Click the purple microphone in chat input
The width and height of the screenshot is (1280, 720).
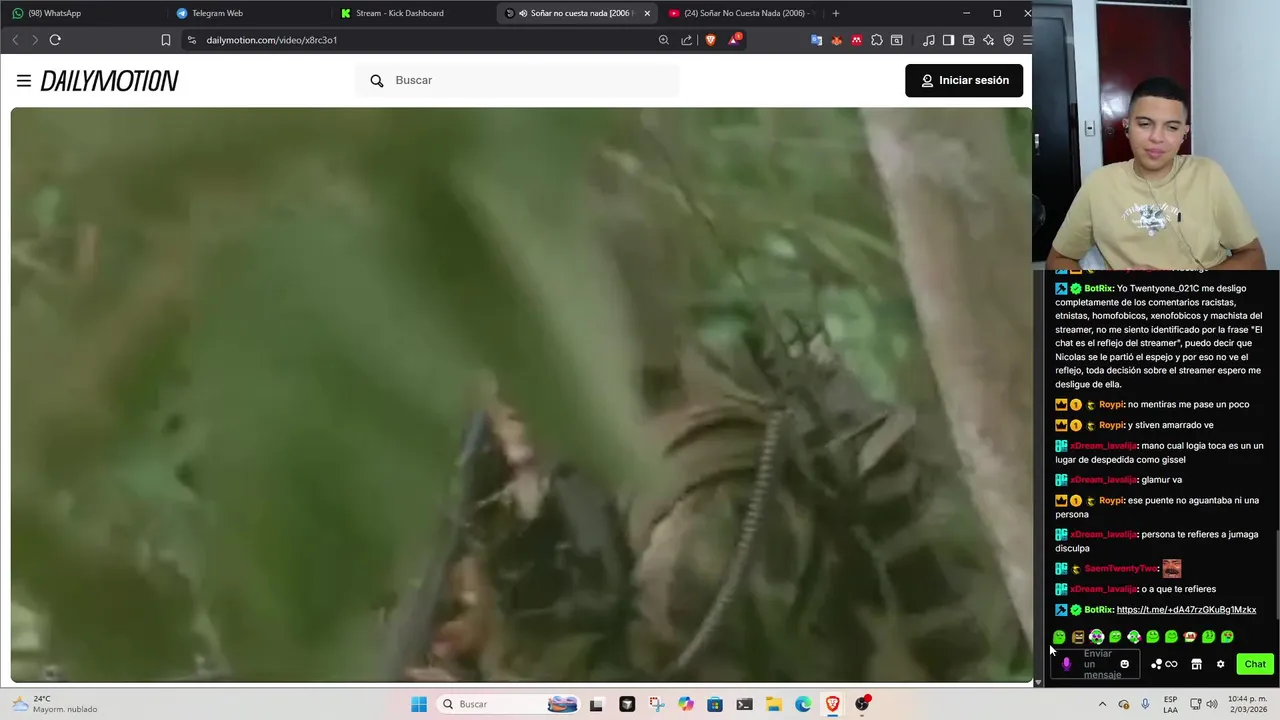click(x=1066, y=664)
